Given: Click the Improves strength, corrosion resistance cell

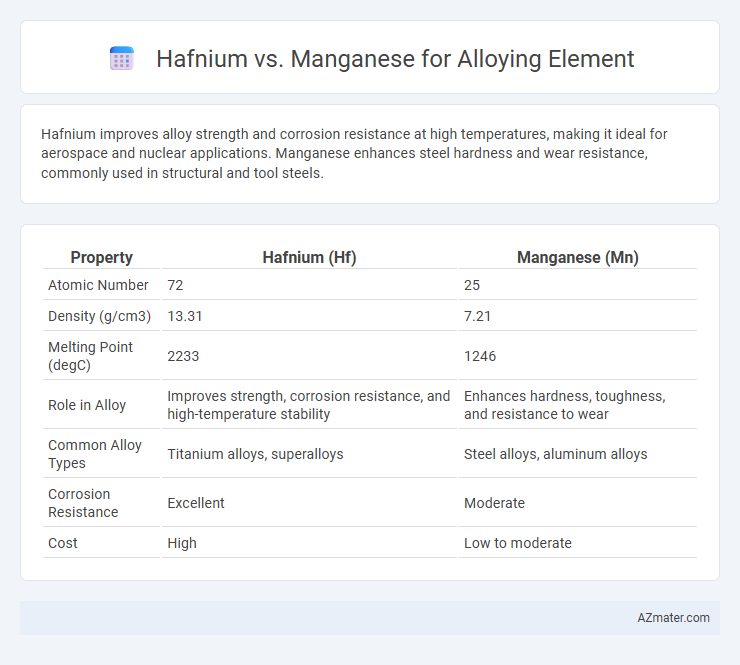Looking at the screenshot, I should tap(309, 405).
